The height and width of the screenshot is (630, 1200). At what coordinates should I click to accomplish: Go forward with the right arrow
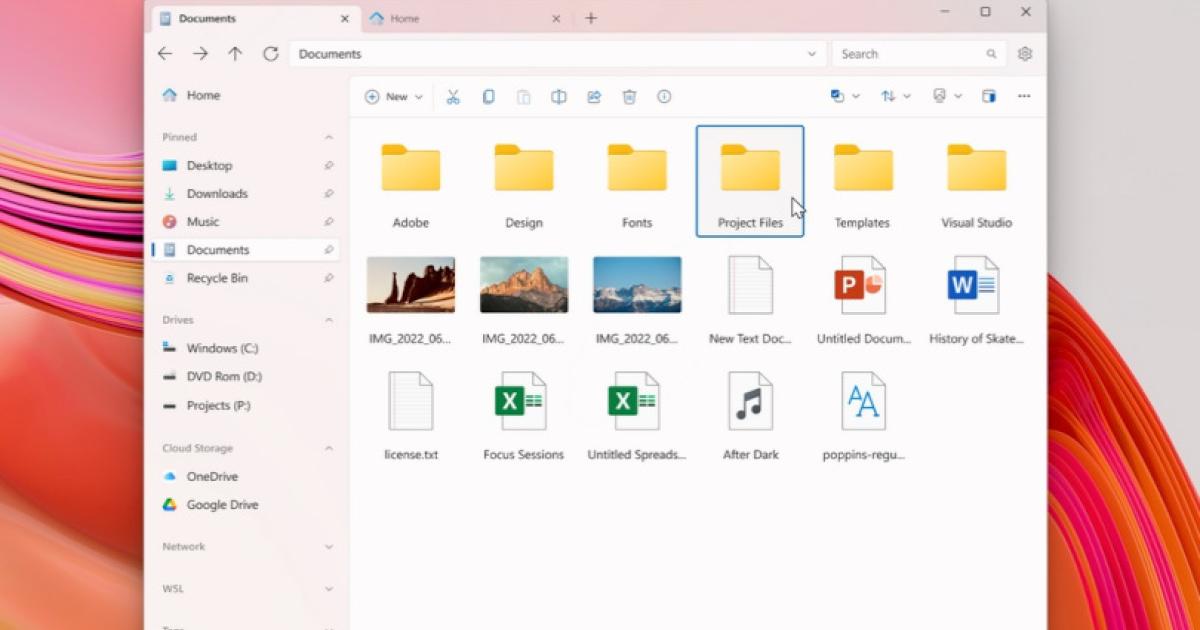click(x=200, y=54)
